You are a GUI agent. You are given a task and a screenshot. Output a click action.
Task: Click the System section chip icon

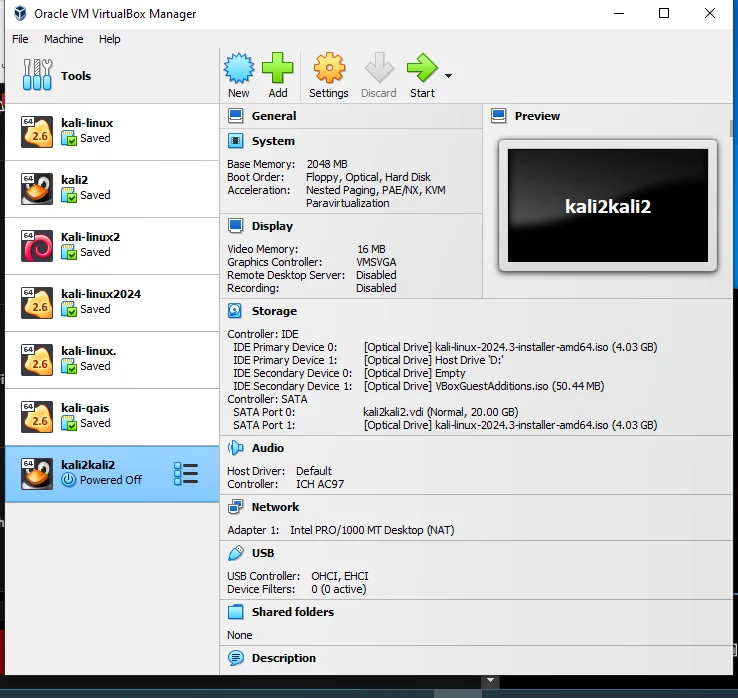(235, 141)
